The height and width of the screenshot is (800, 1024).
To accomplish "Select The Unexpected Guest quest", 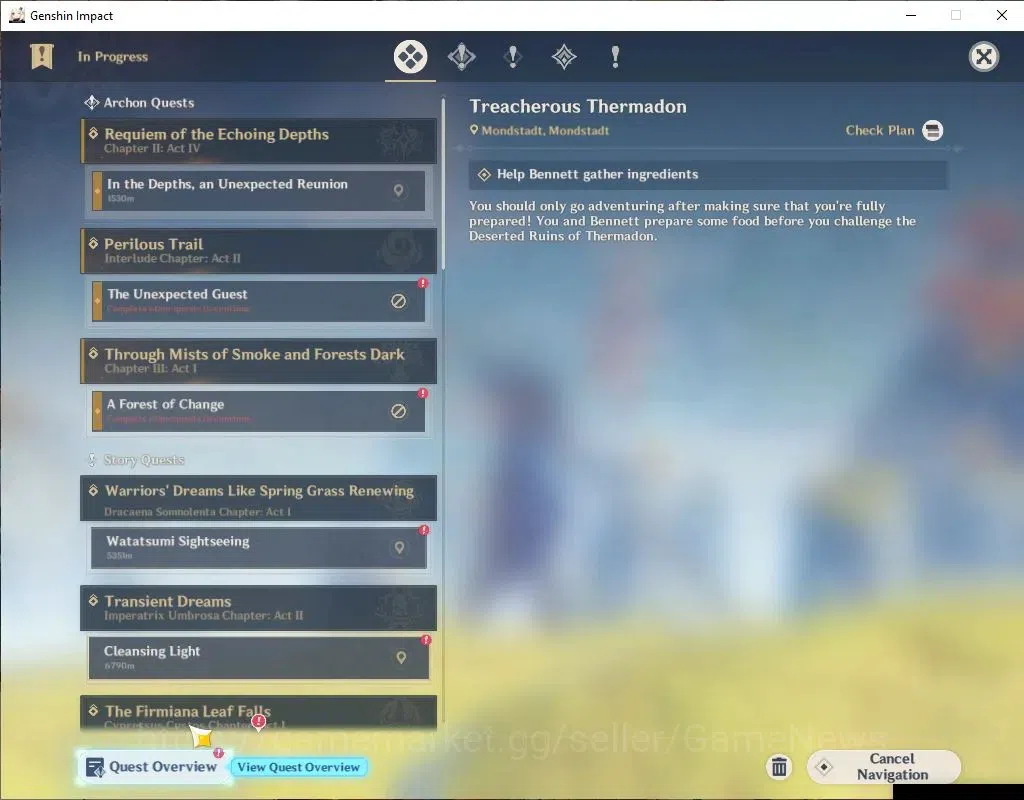I will pyautogui.click(x=259, y=300).
